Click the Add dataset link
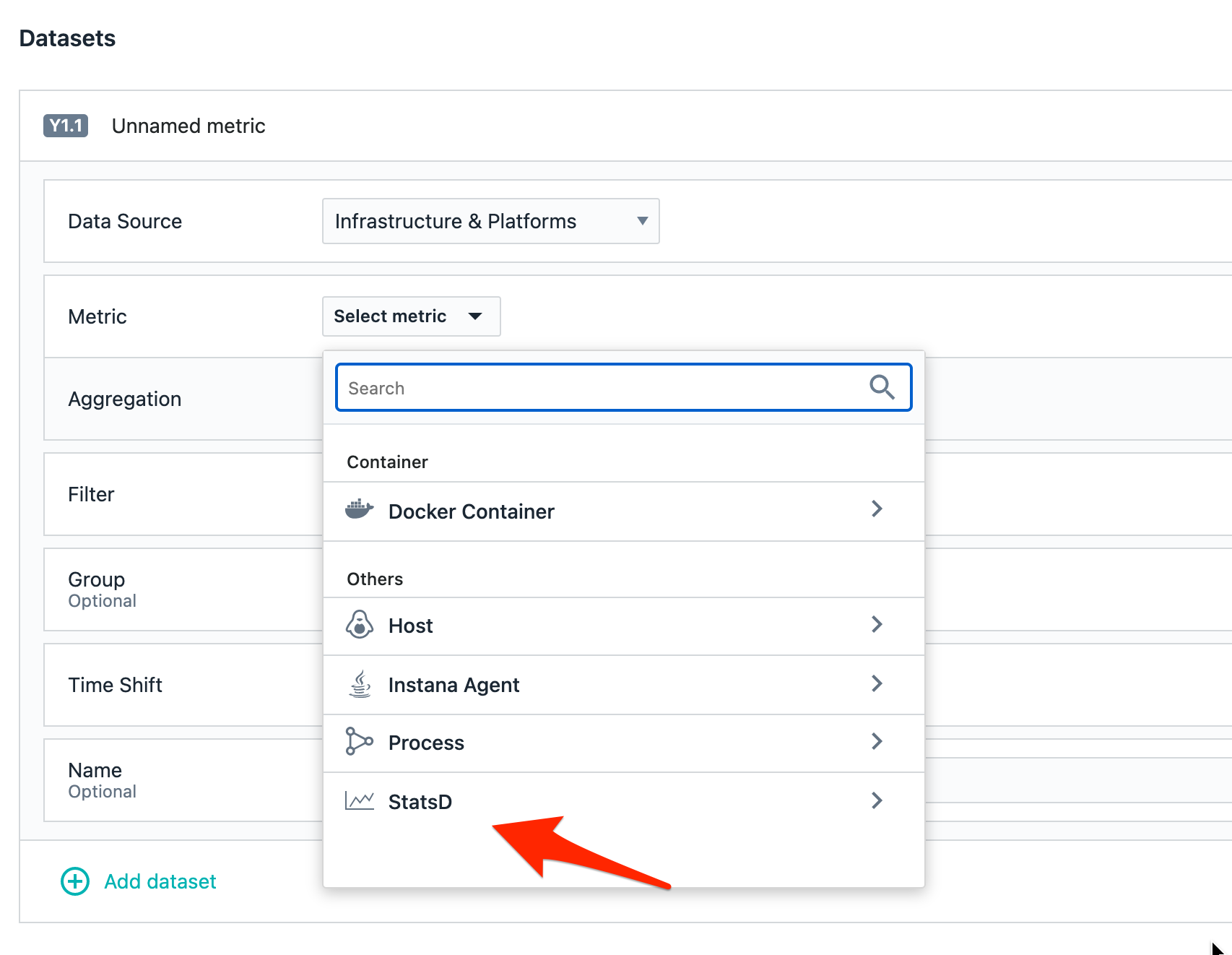Screen dimensions: 1232x955 tap(160, 881)
